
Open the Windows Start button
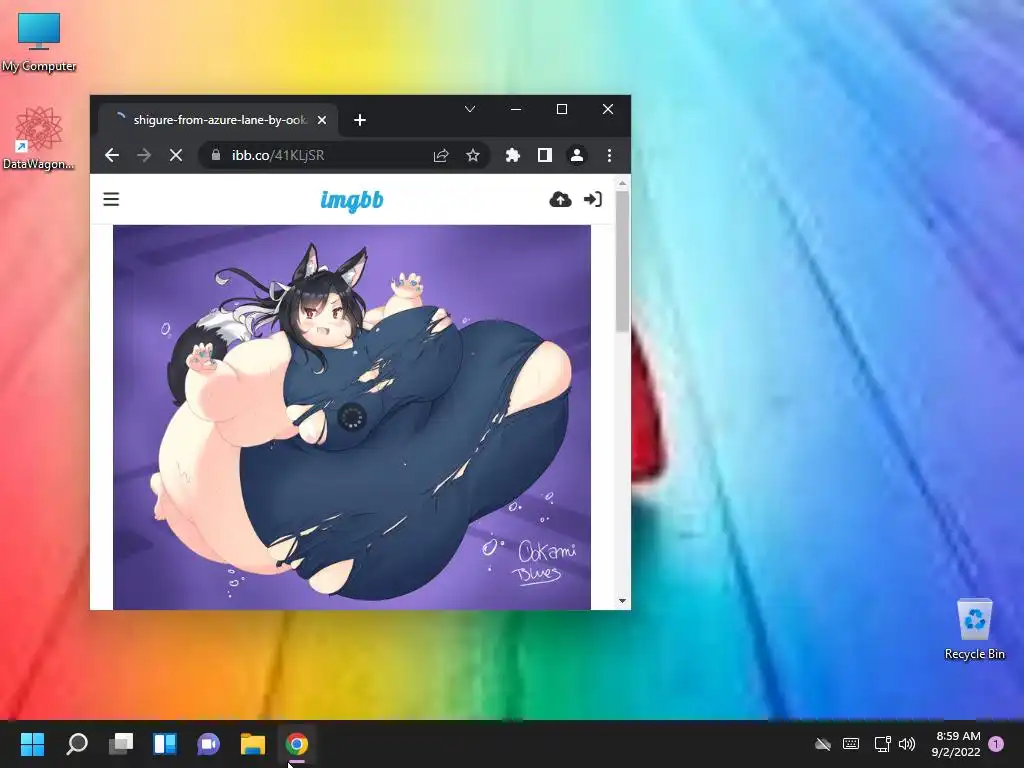32,744
